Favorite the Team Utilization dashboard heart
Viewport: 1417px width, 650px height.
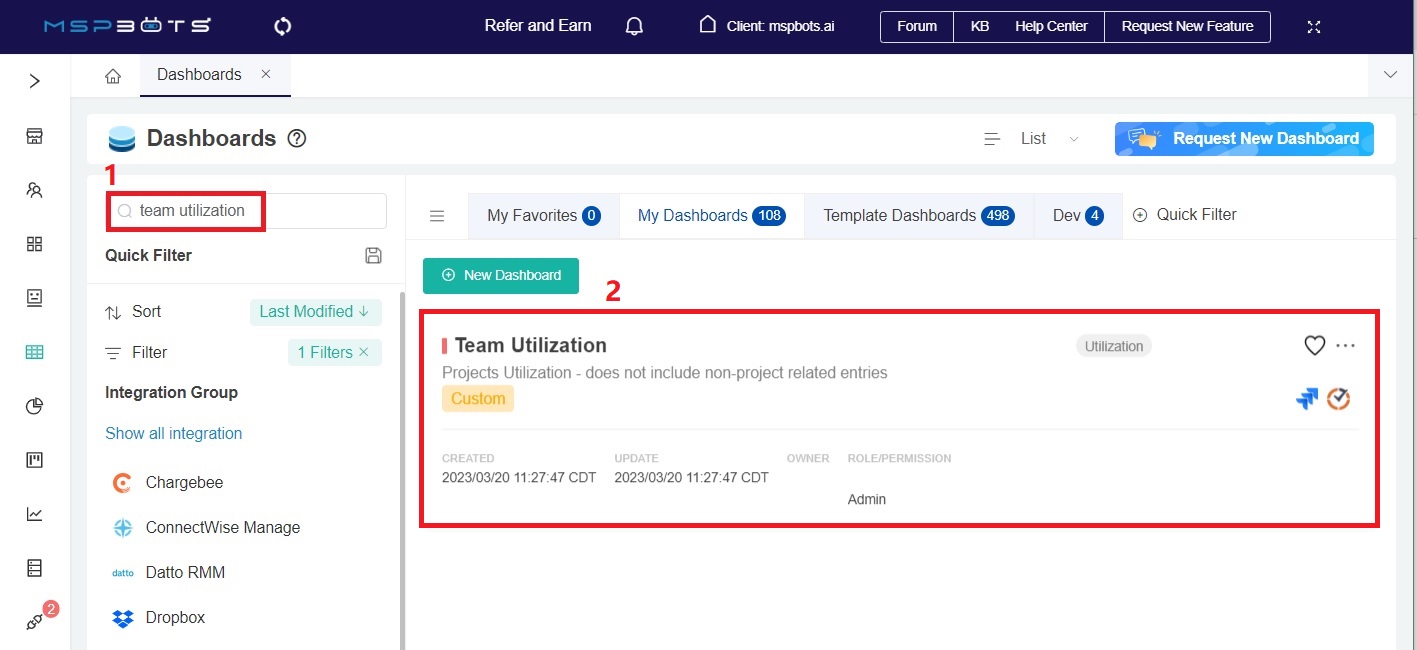point(1314,346)
